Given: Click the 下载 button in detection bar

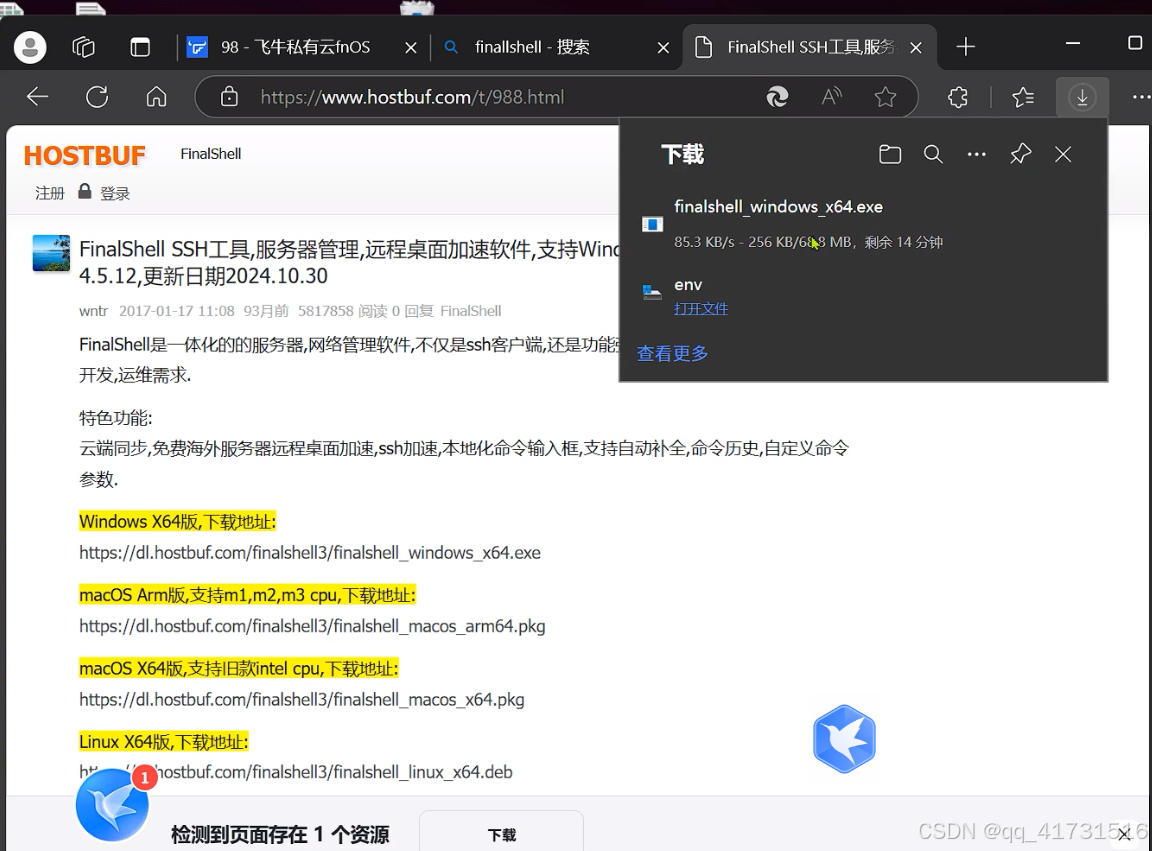Looking at the screenshot, I should (502, 835).
